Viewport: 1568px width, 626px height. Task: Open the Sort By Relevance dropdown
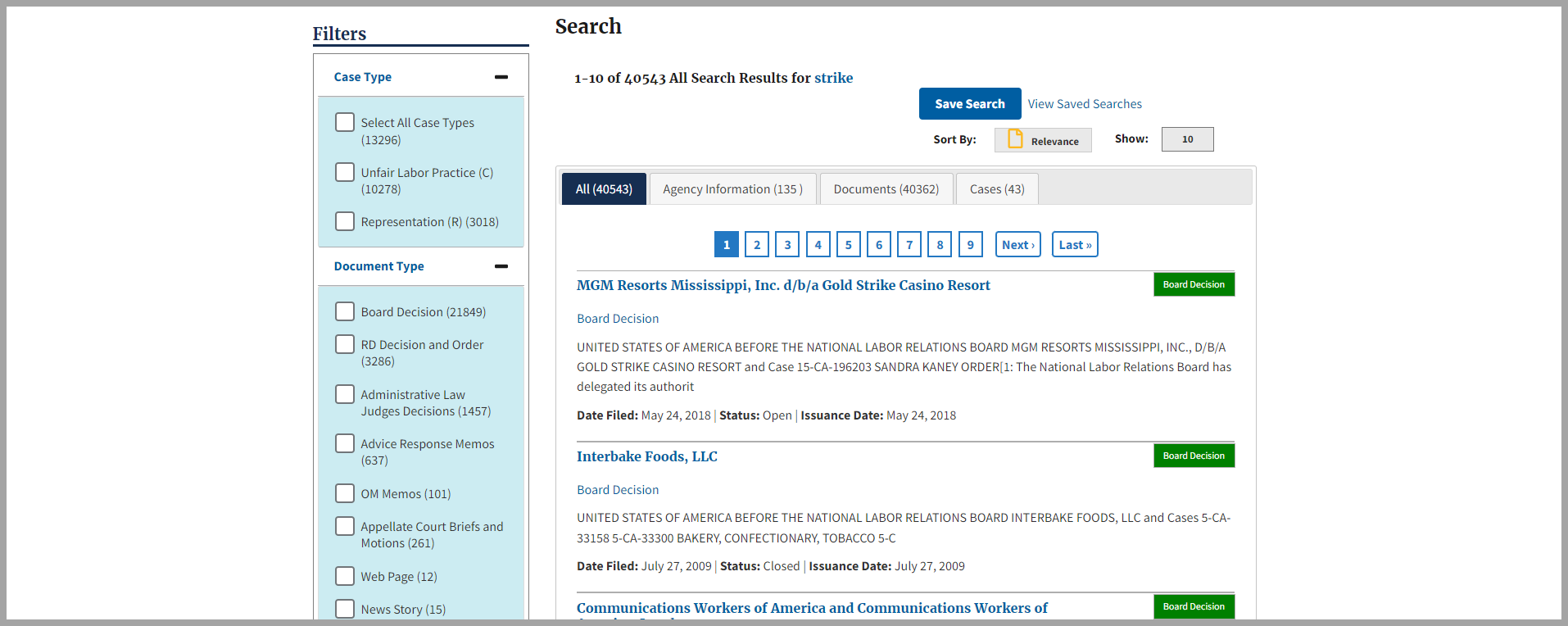[x=1043, y=140]
